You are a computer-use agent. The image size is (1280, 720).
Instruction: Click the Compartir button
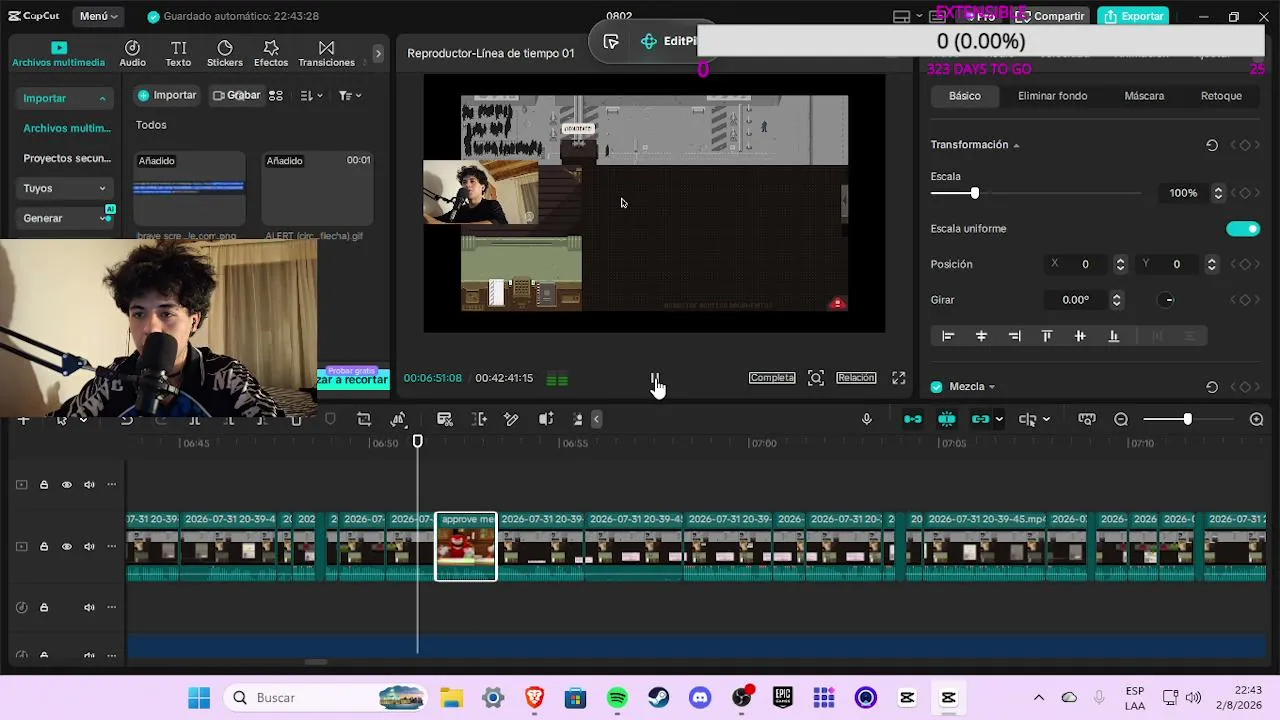tap(1052, 16)
